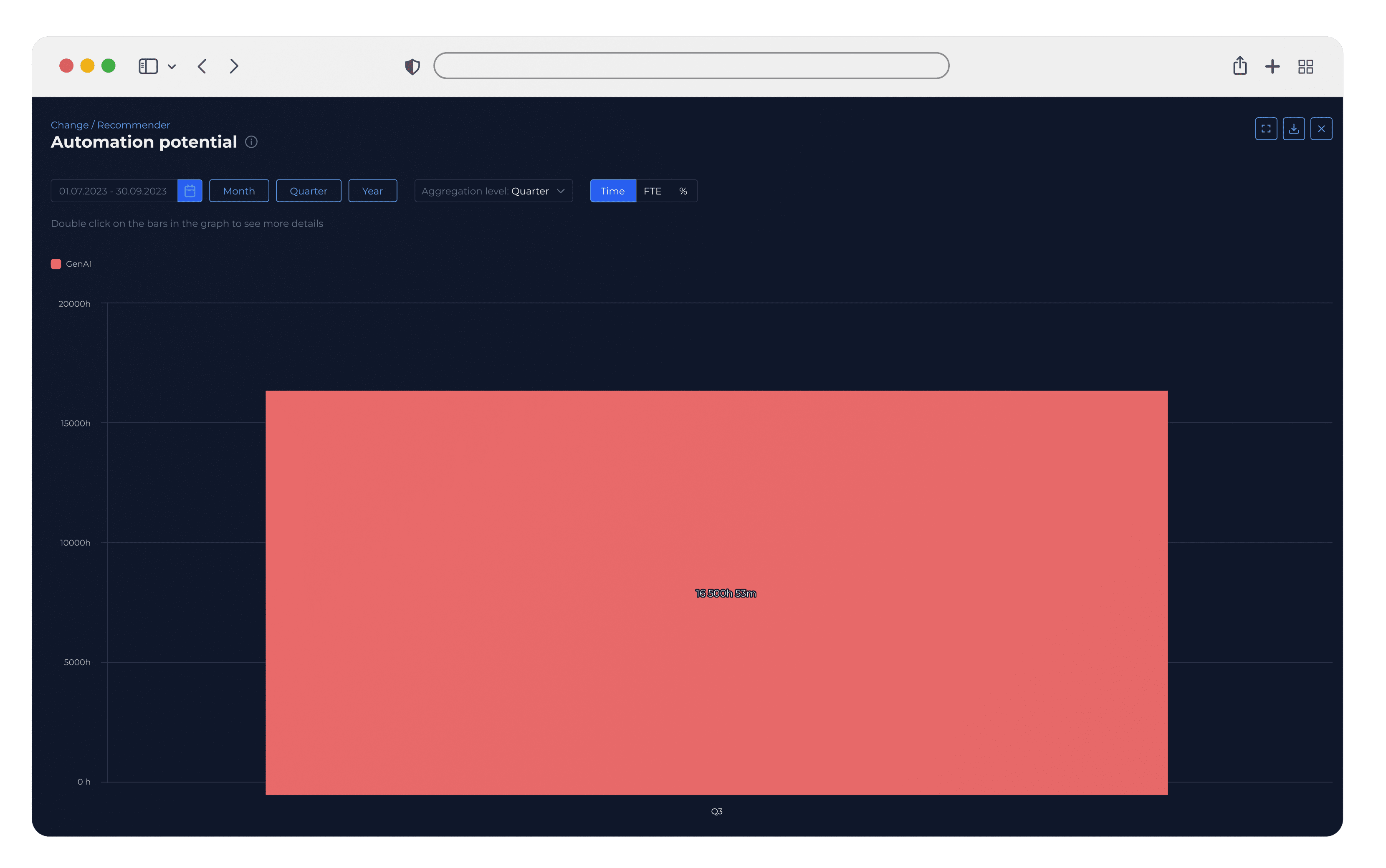1386x868 pixels.
Task: Expand the sidebar tab options chevron
Action: coord(172,67)
